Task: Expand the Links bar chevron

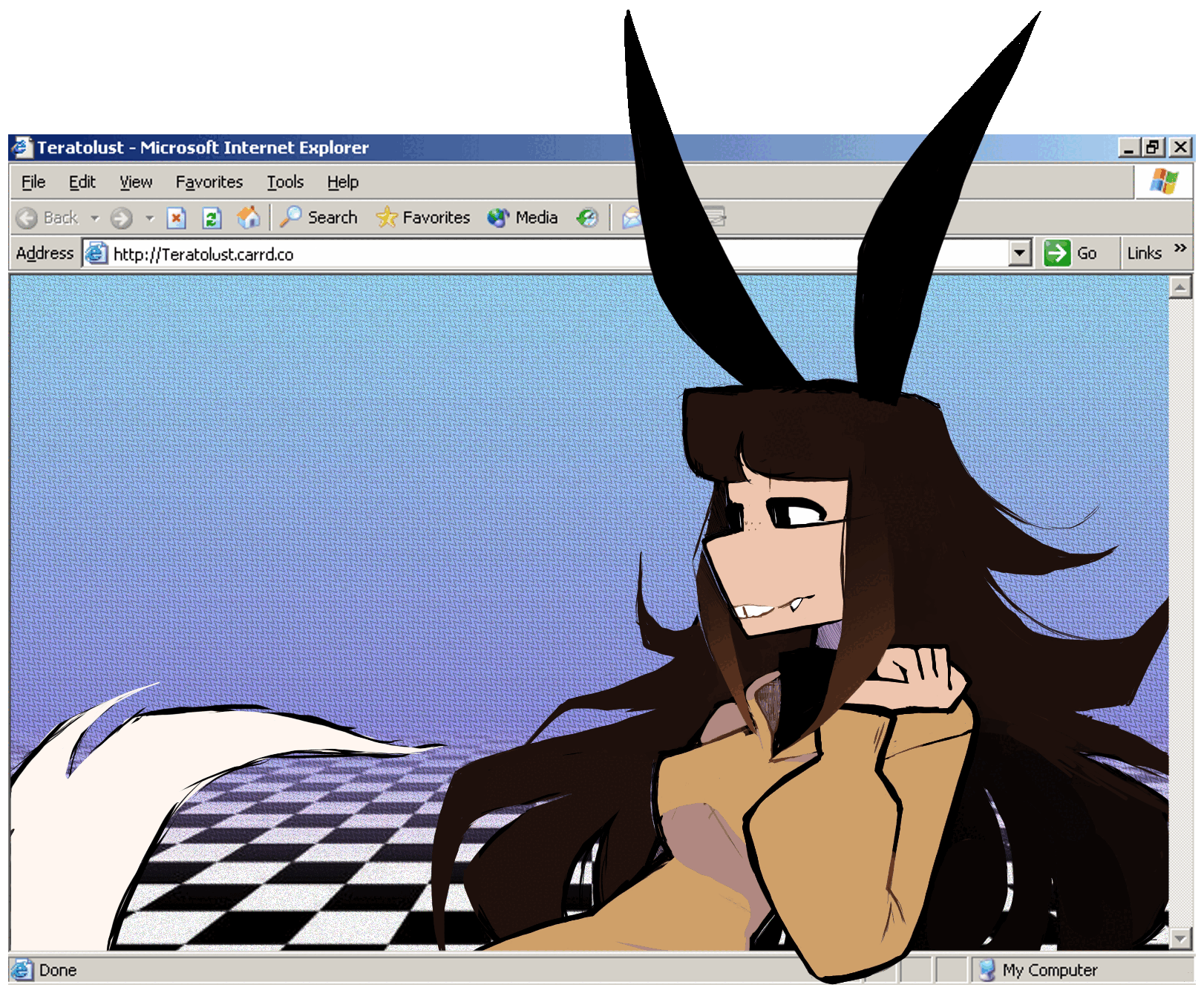Action: (x=1180, y=248)
